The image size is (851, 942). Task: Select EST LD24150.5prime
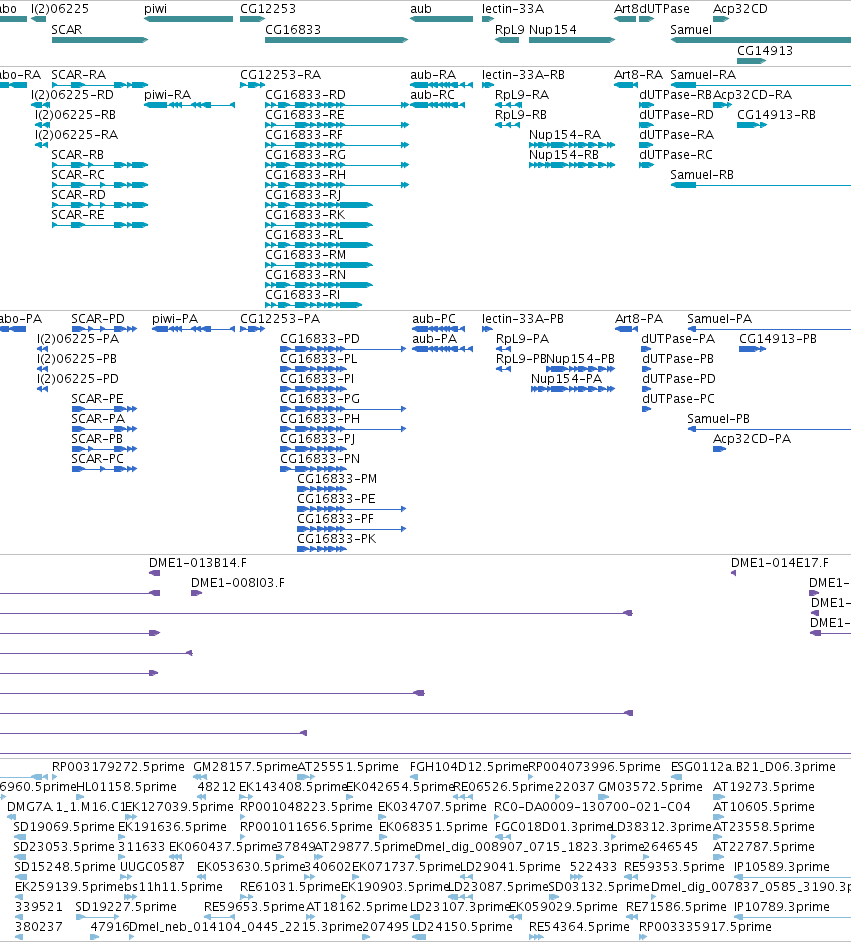tap(419, 937)
